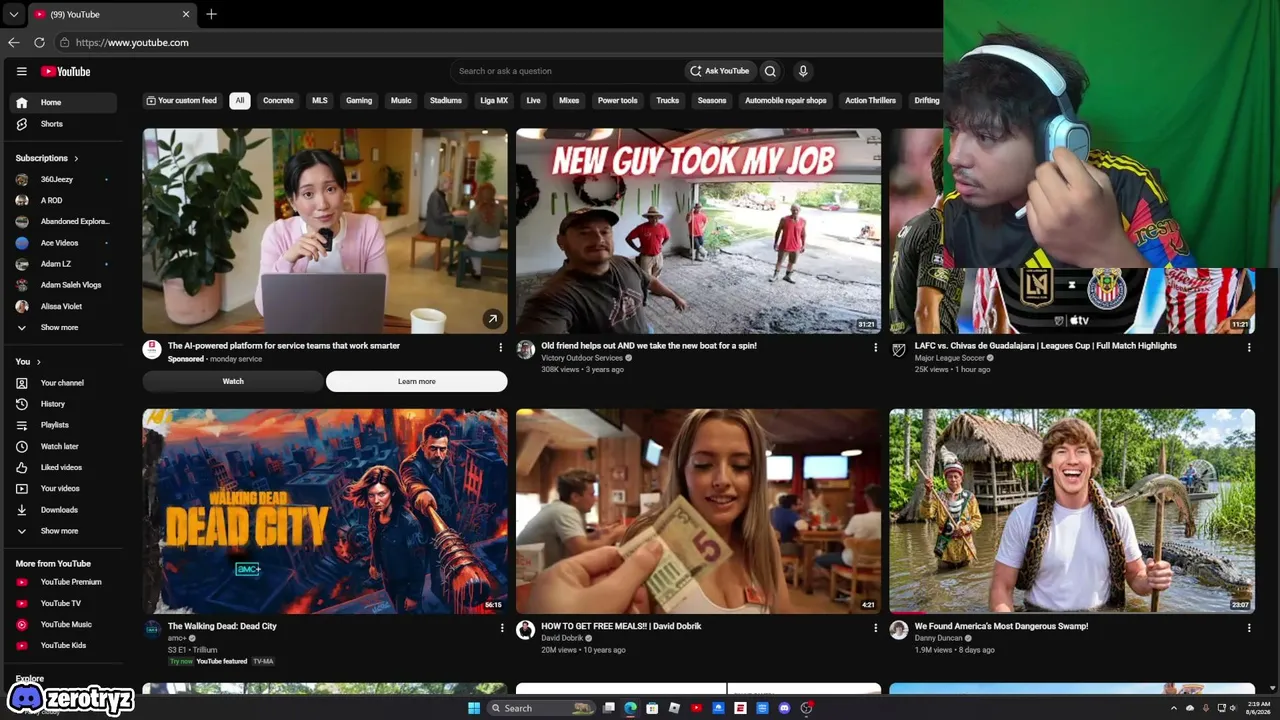The width and height of the screenshot is (1280, 720).
Task: Show hidden icons in the system tray
Action: pos(1174,708)
